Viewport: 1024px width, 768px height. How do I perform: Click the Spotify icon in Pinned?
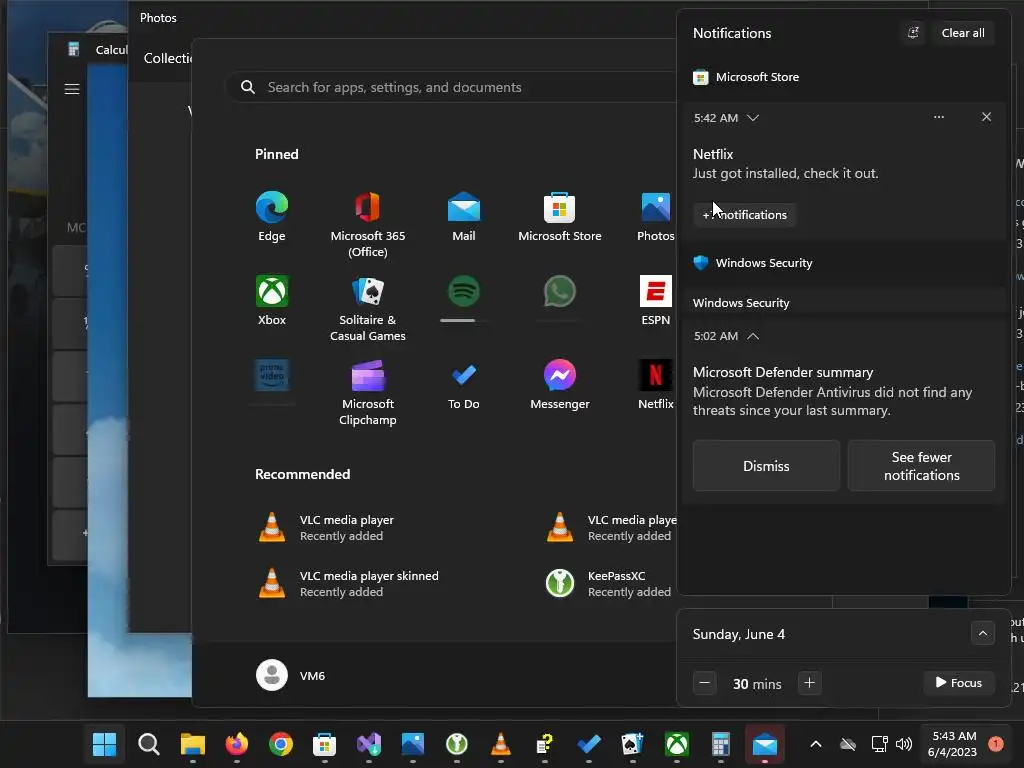[x=464, y=291]
